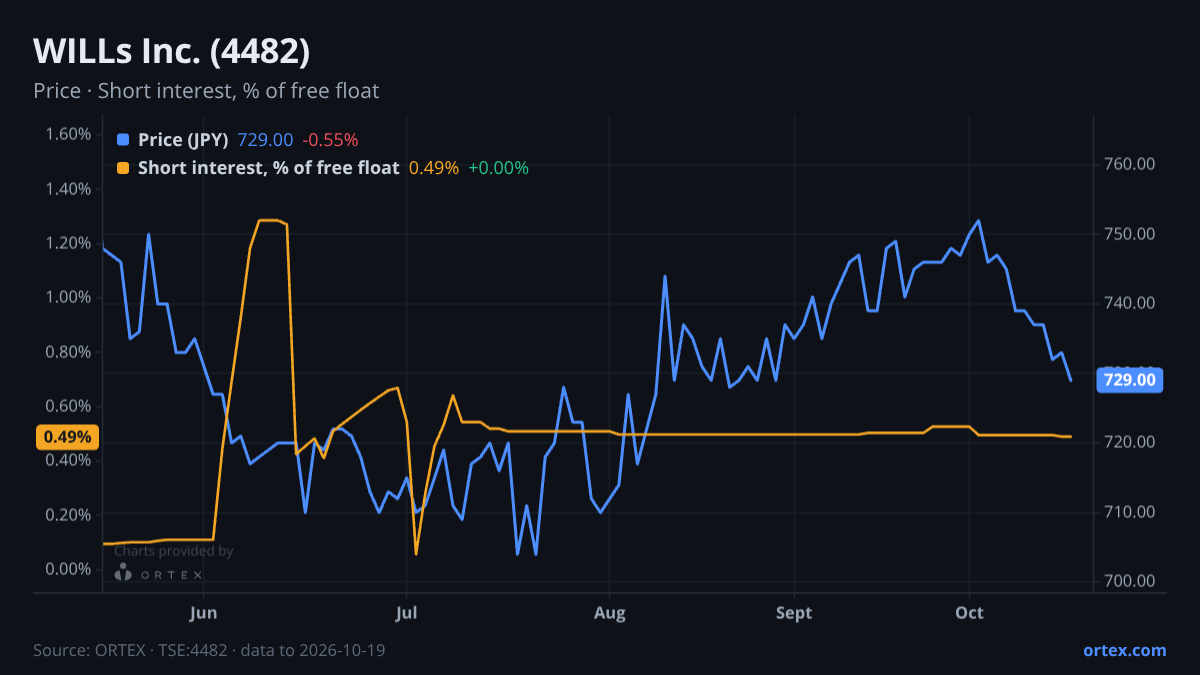Click the 0.80% left axis label
Image resolution: width=1200 pixels, height=675 pixels.
[68, 352]
